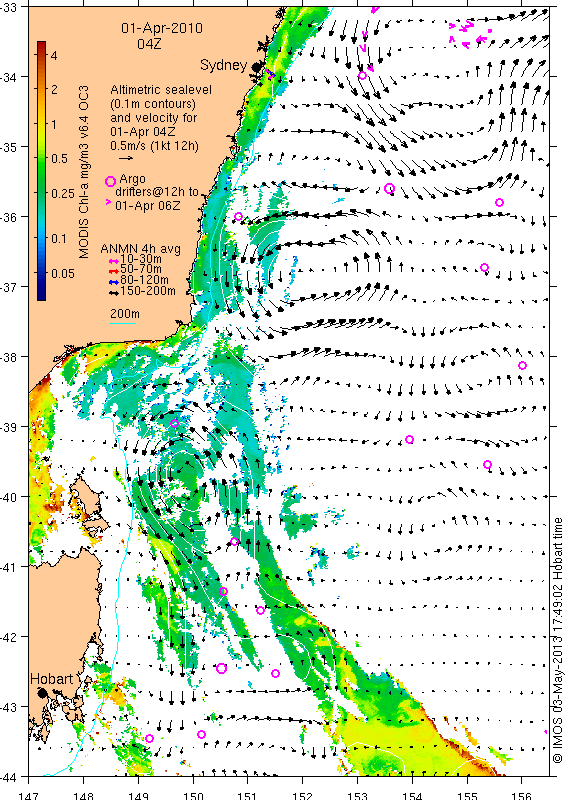
Task: Click the cyan 200m isobath legend line
Action: pos(123,323)
